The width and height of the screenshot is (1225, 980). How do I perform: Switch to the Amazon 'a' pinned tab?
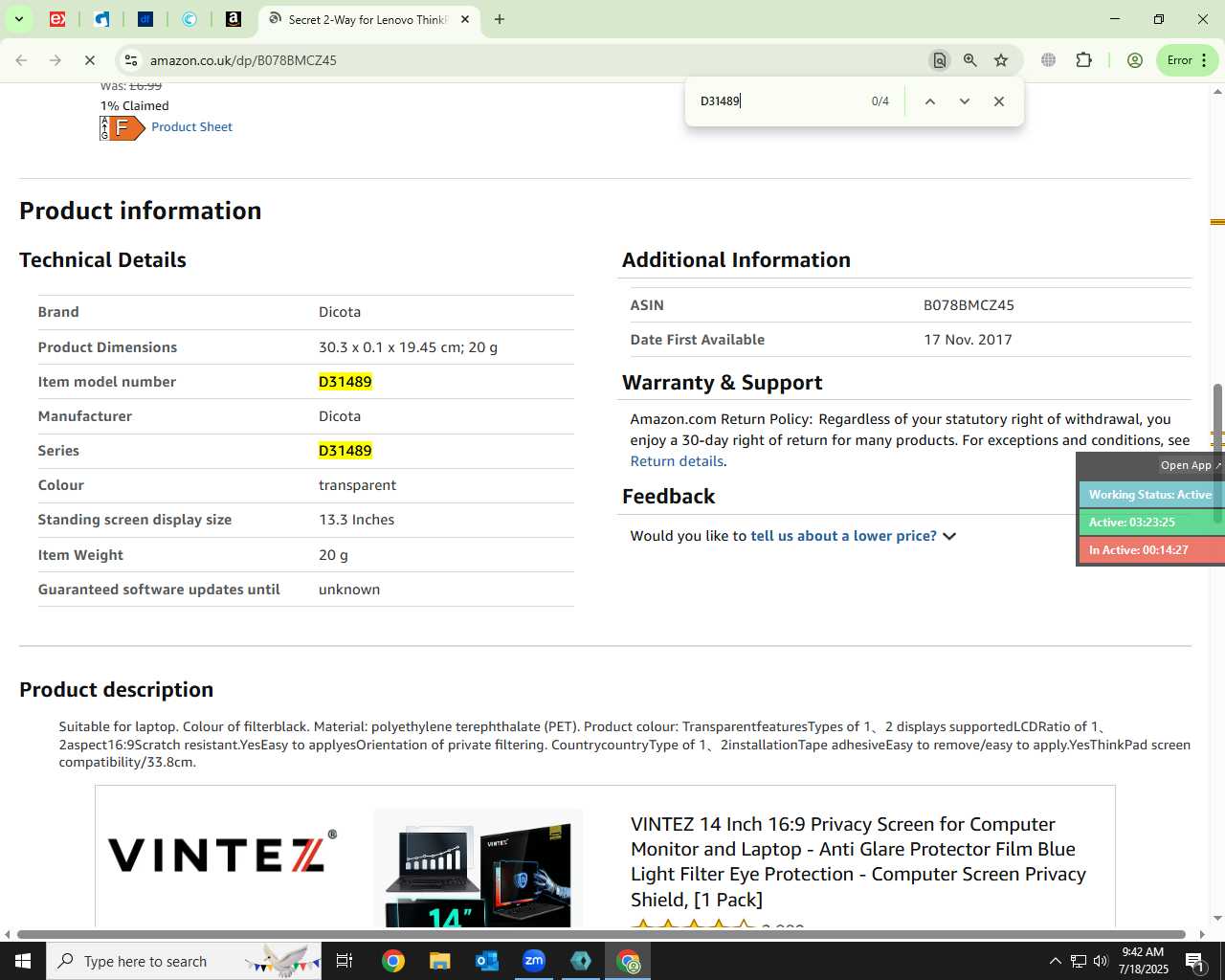pos(234,19)
